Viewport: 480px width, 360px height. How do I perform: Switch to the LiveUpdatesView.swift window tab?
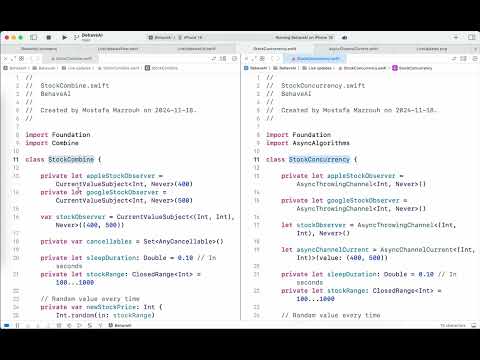click(x=118, y=49)
